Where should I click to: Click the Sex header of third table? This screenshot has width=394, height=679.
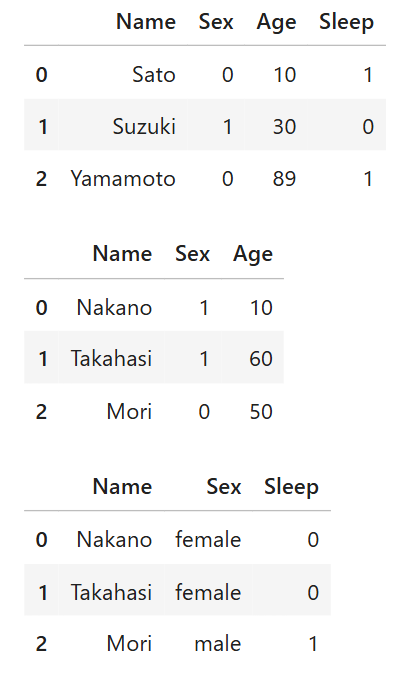[x=224, y=487]
